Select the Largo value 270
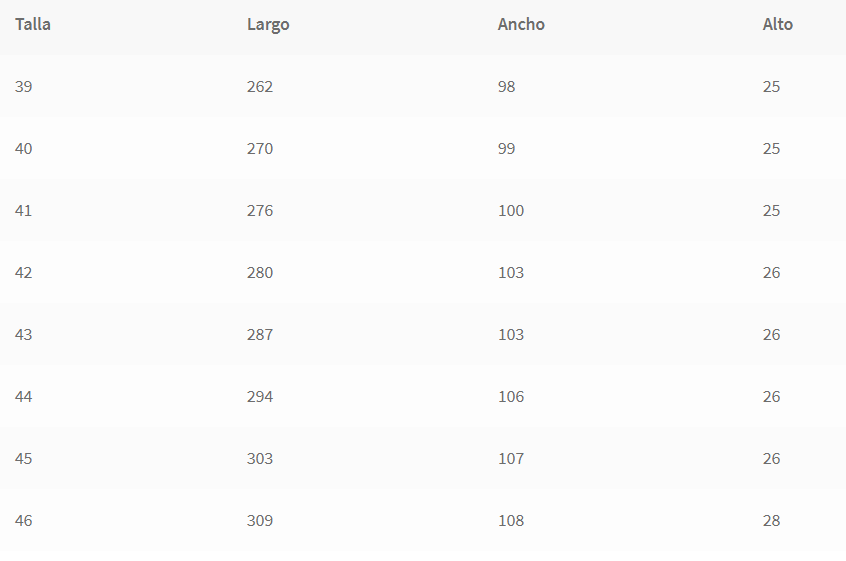This screenshot has width=846, height=561. 260,149
